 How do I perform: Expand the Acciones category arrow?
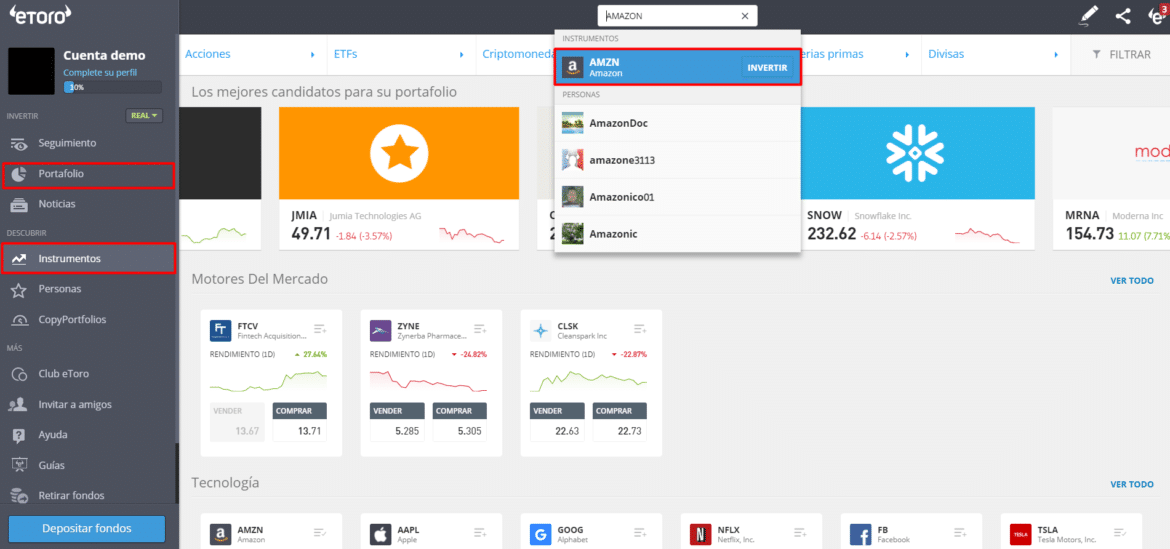(x=313, y=54)
